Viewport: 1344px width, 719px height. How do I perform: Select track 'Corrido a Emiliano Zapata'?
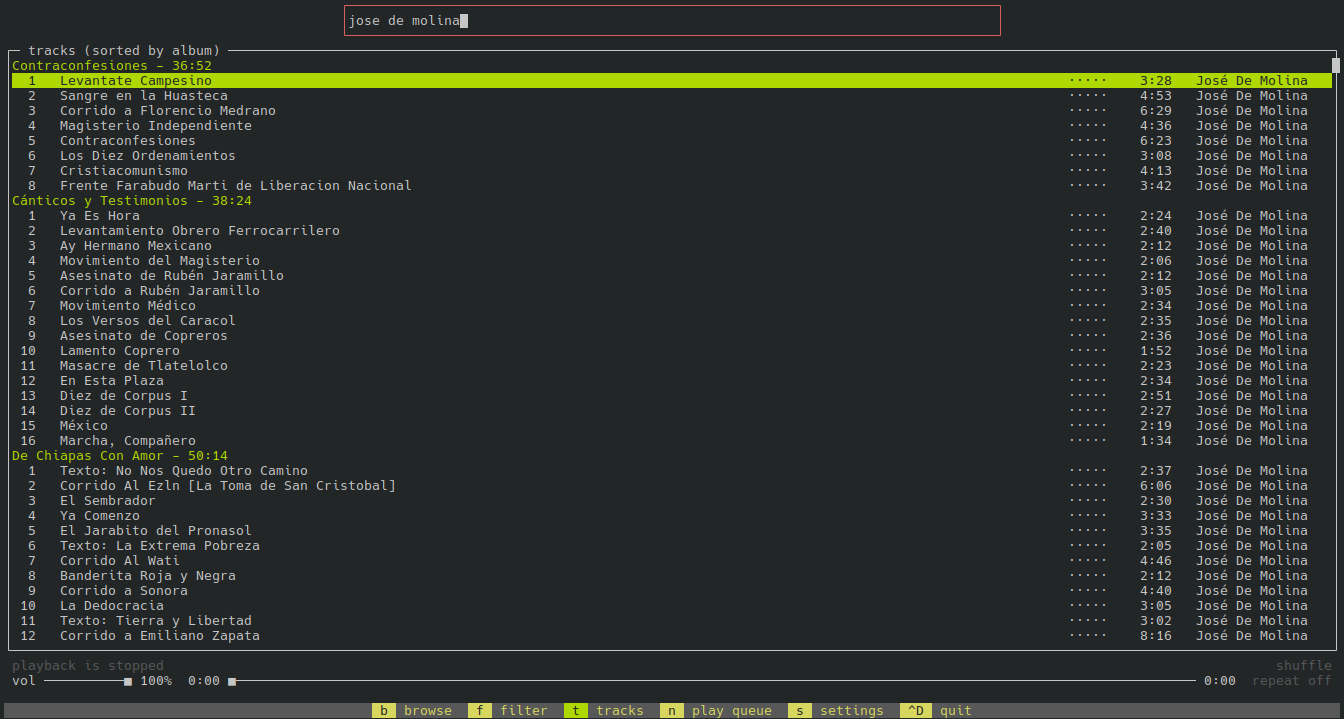pos(672,636)
